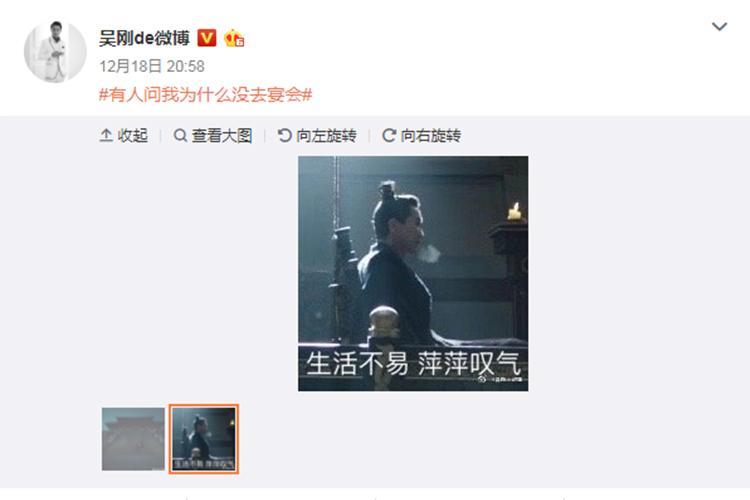Image resolution: width=750 pixels, height=500 pixels.
Task: Click the crown membership icon
Action: point(234,38)
